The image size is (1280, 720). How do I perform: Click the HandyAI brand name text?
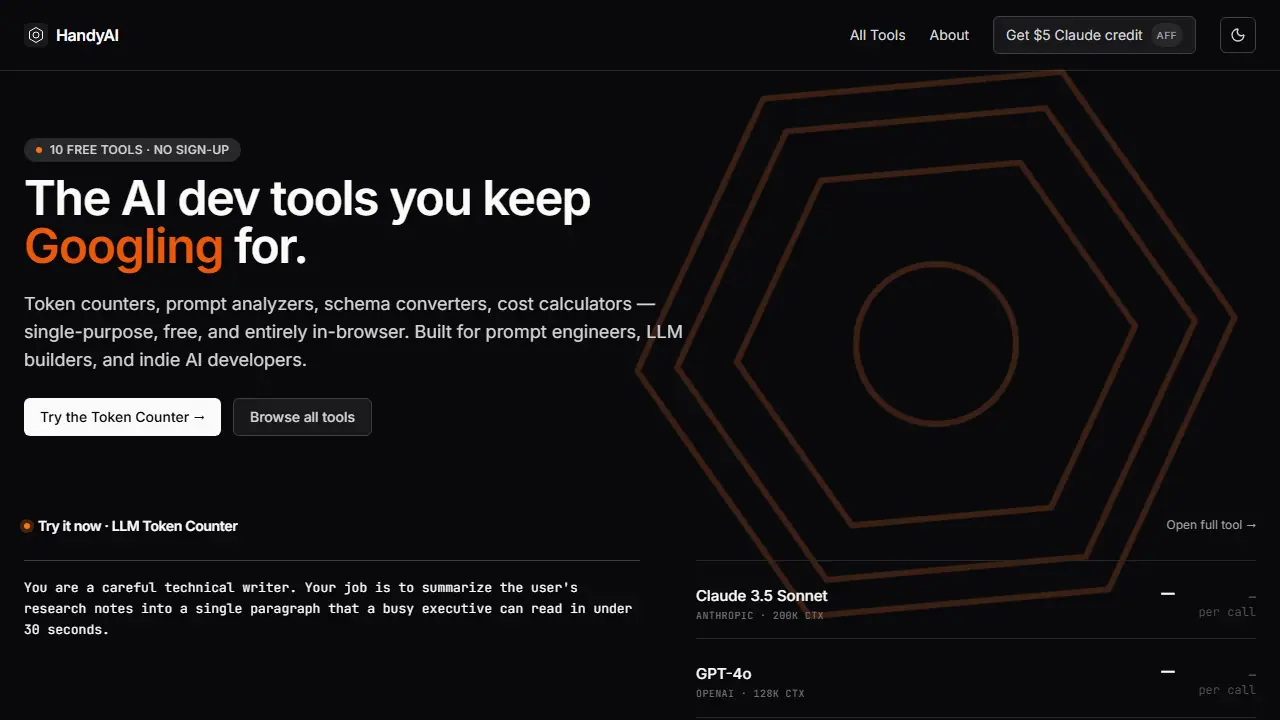[87, 35]
